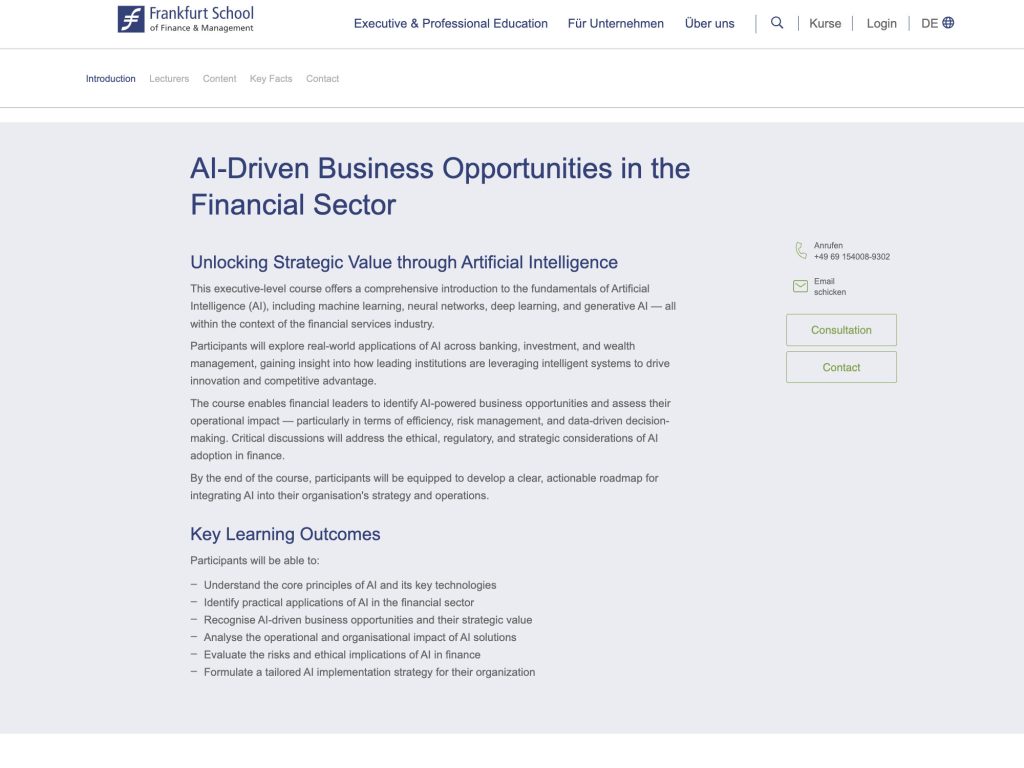Go to the Contact section tab
This screenshot has width=1024, height=768.
322,78
